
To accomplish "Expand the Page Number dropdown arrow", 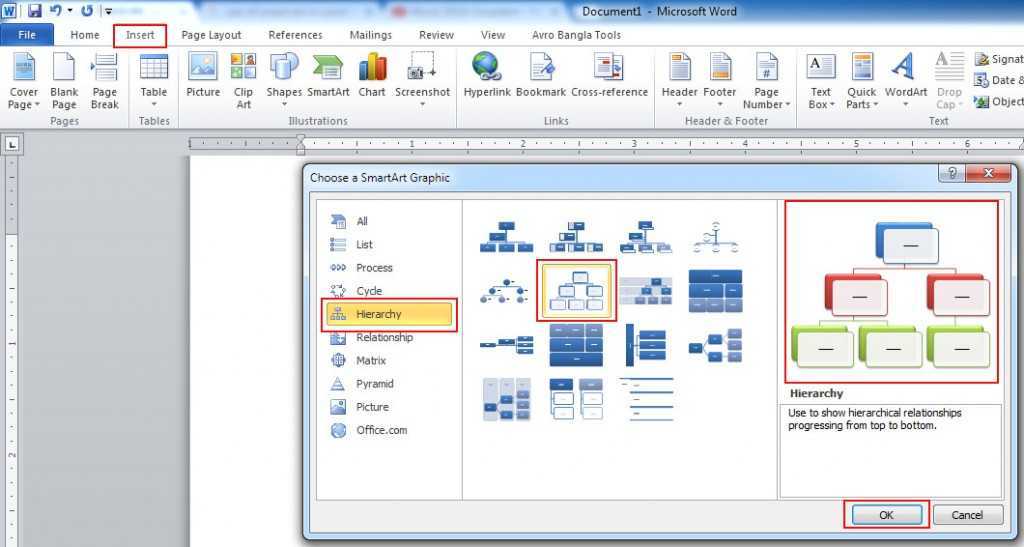I will (788, 105).
